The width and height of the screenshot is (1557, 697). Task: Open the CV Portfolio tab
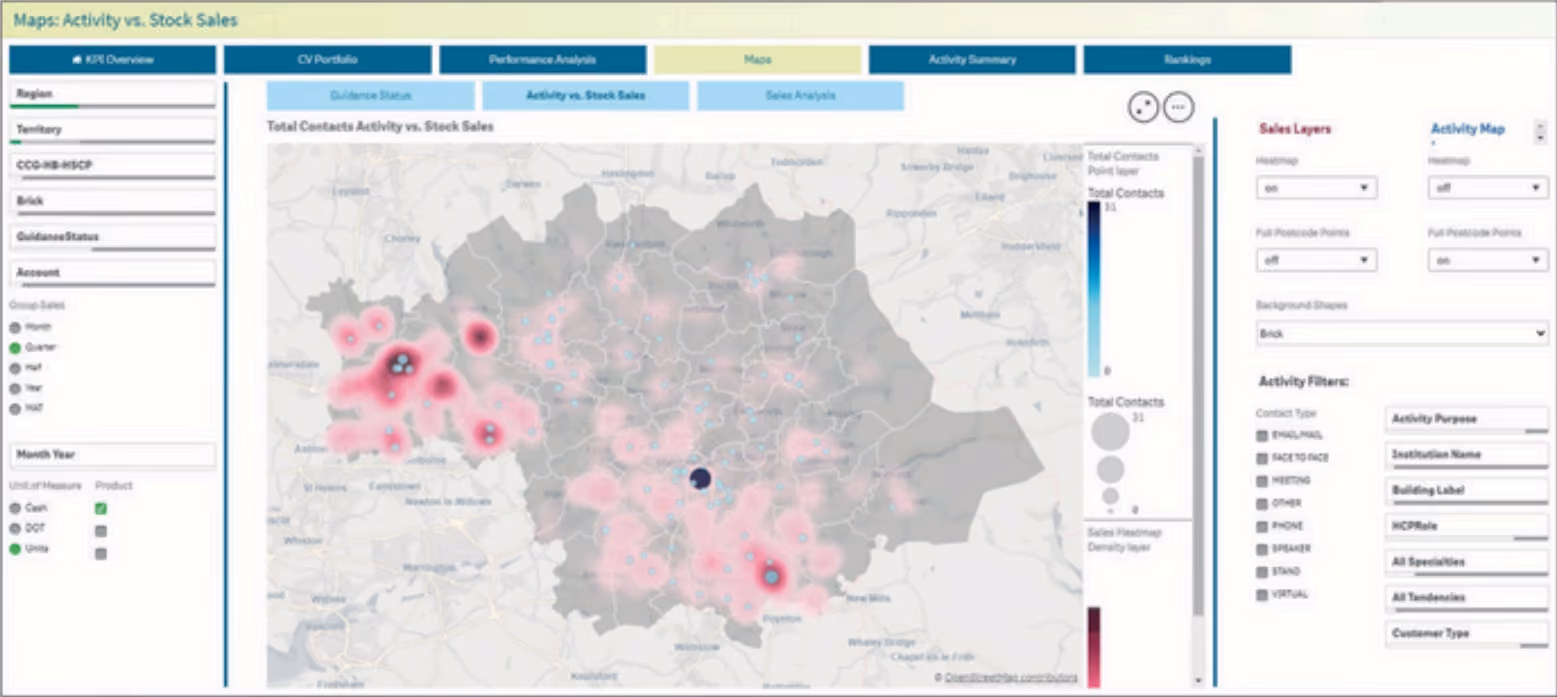tap(328, 60)
